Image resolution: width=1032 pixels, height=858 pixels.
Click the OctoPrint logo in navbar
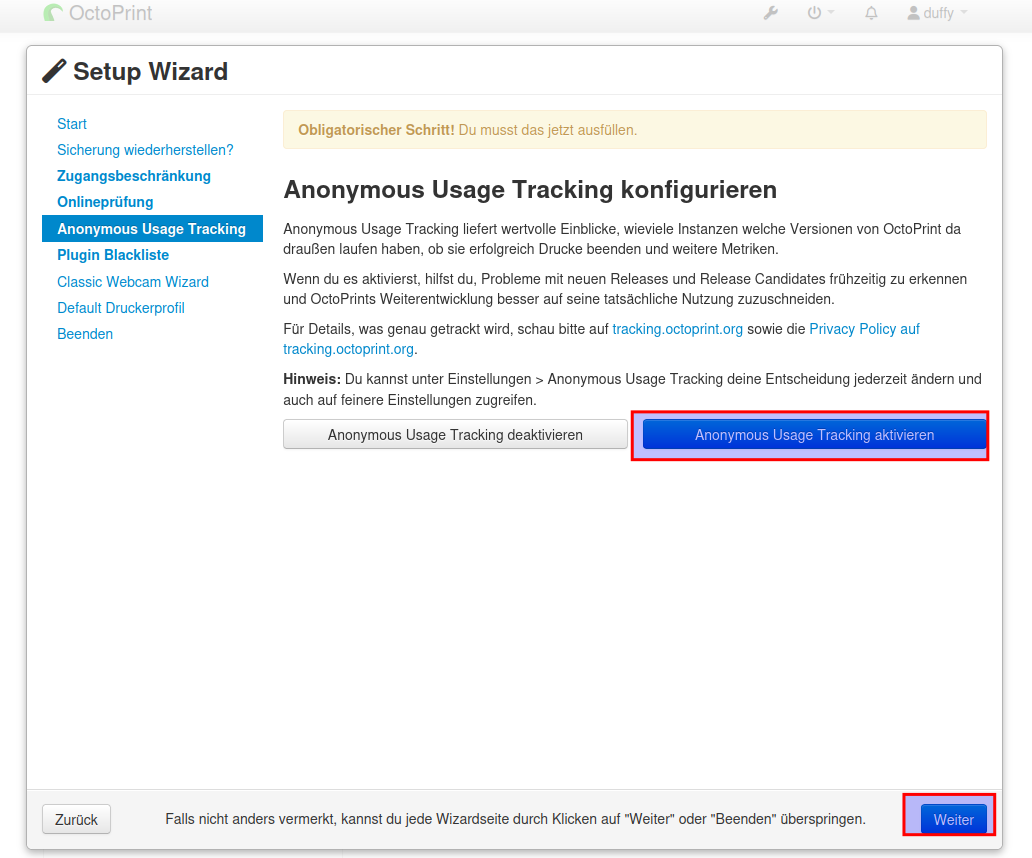pyautogui.click(x=98, y=14)
